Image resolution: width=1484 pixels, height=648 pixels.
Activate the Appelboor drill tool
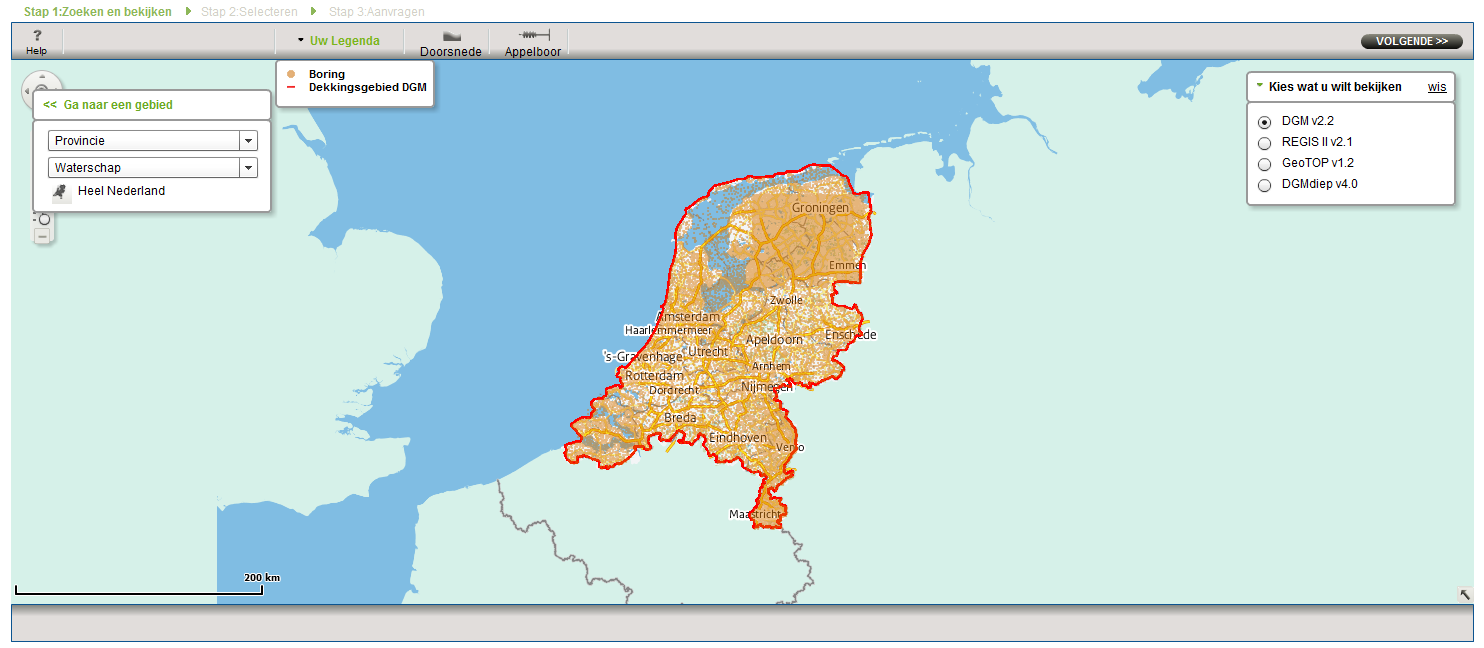point(533,42)
